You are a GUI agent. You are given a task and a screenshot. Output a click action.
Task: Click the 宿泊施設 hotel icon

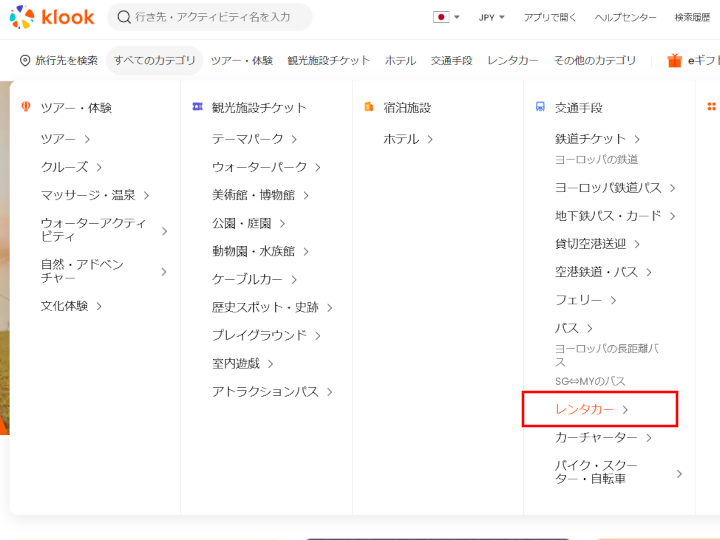[369, 107]
